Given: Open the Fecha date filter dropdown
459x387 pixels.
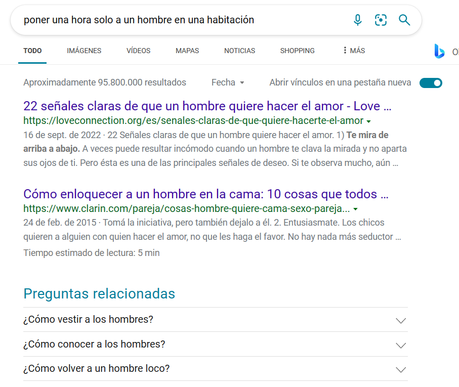Looking at the screenshot, I should 228,82.
